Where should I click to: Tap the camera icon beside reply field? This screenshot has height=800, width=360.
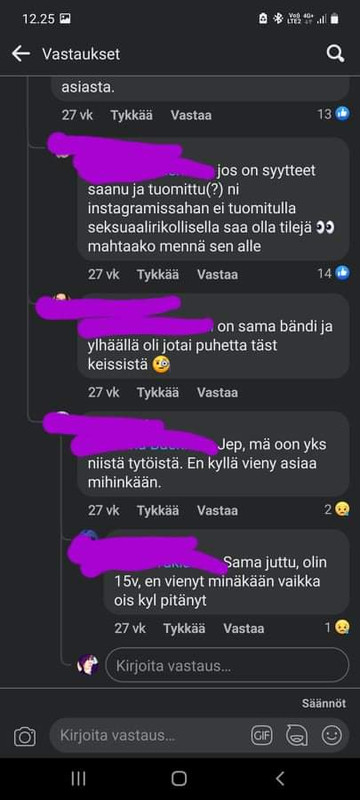pos(24,737)
